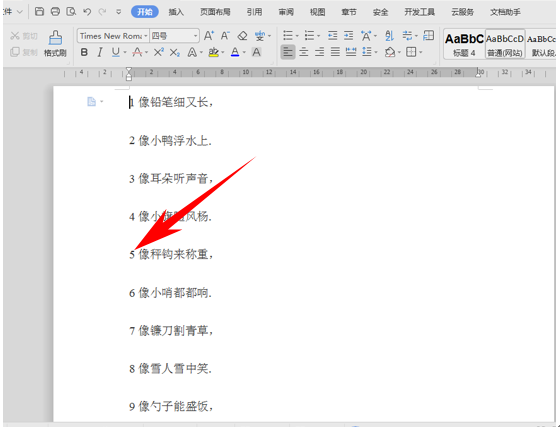Apply Superscript formatting

pos(158,52)
